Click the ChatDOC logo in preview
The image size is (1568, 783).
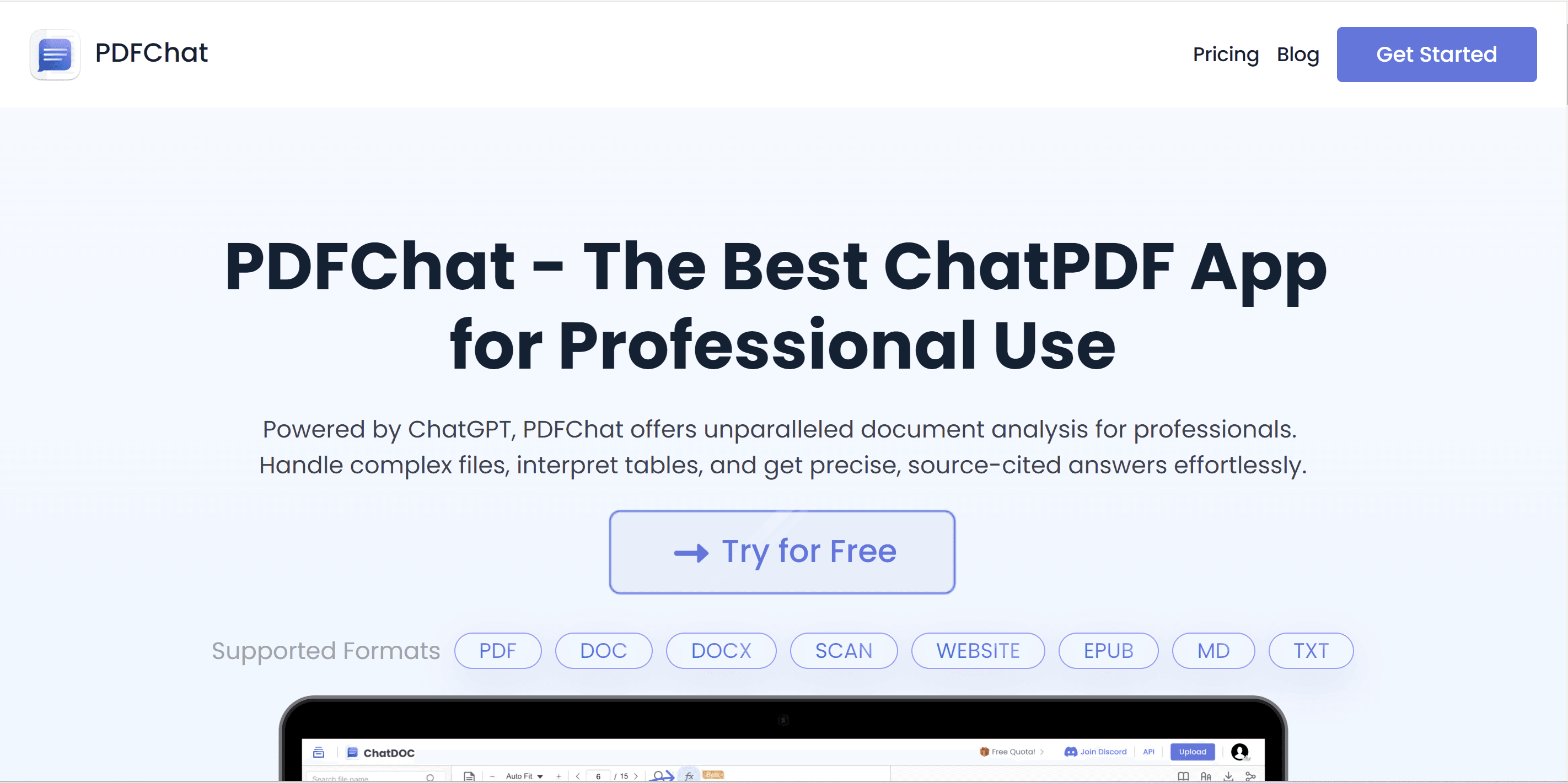pyautogui.click(x=381, y=753)
